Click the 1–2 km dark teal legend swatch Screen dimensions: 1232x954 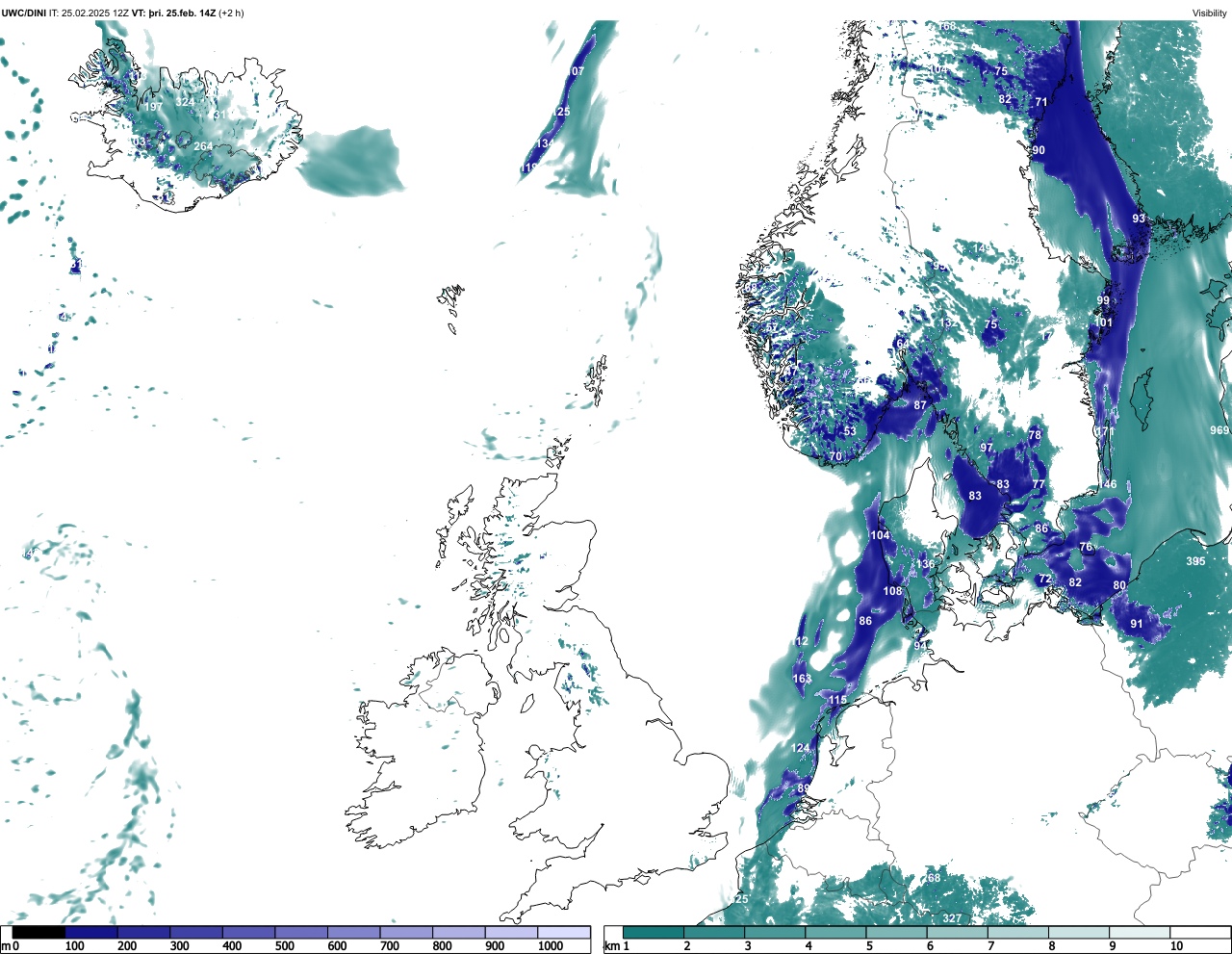[x=654, y=932]
